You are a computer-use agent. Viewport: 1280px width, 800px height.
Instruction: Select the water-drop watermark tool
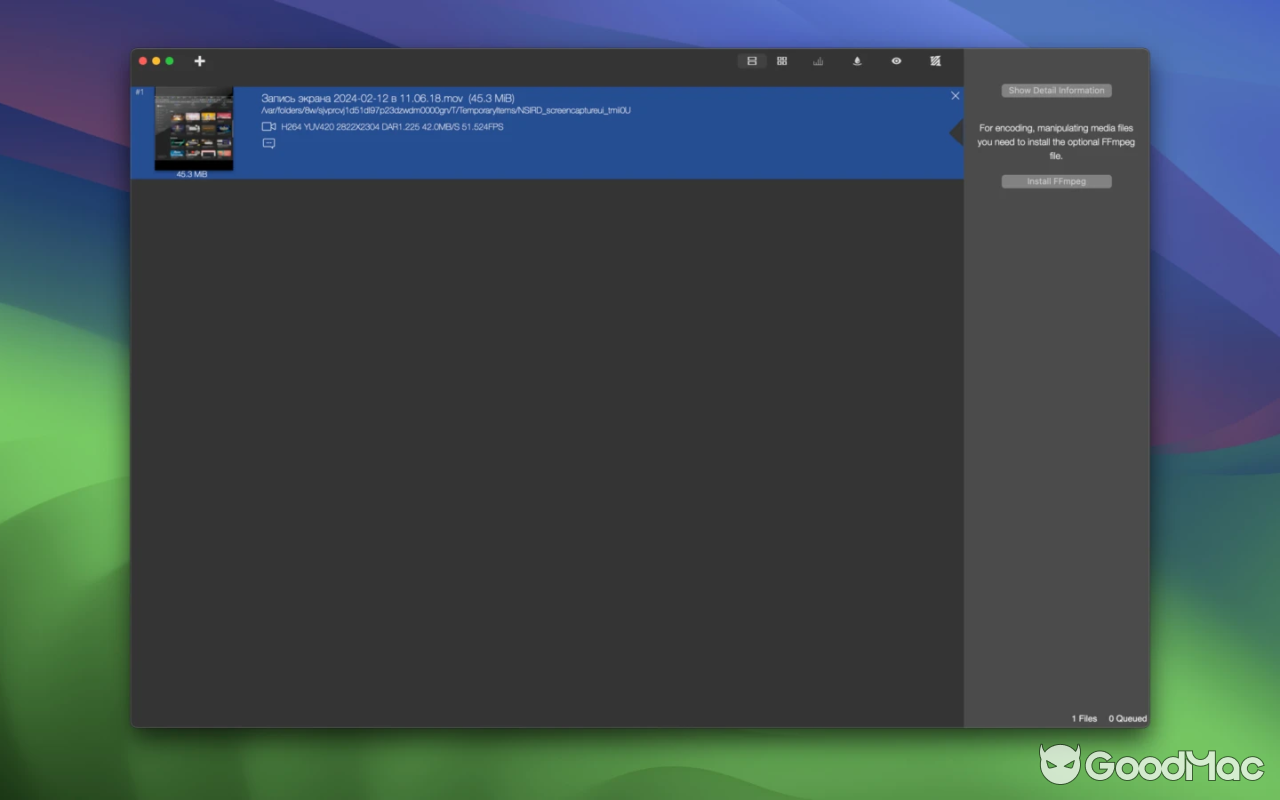click(x=856, y=61)
